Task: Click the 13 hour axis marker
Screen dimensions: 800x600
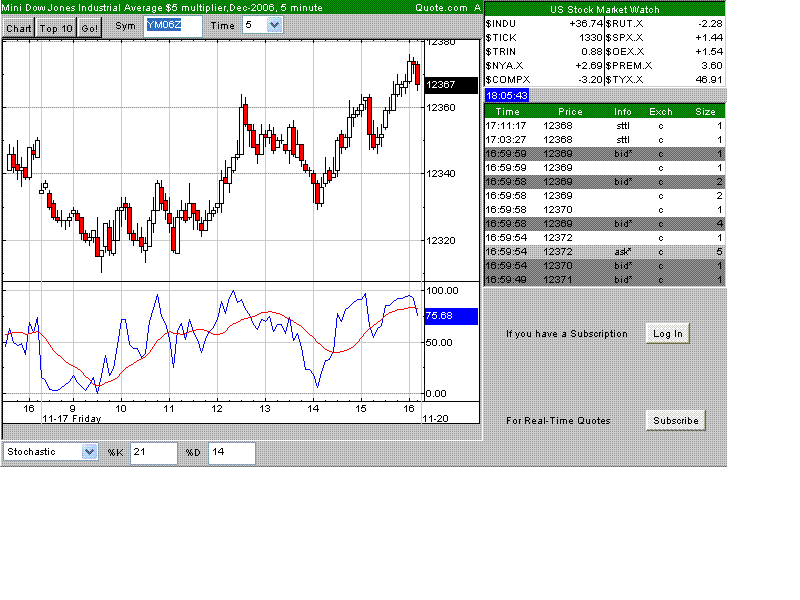Action: coord(265,409)
